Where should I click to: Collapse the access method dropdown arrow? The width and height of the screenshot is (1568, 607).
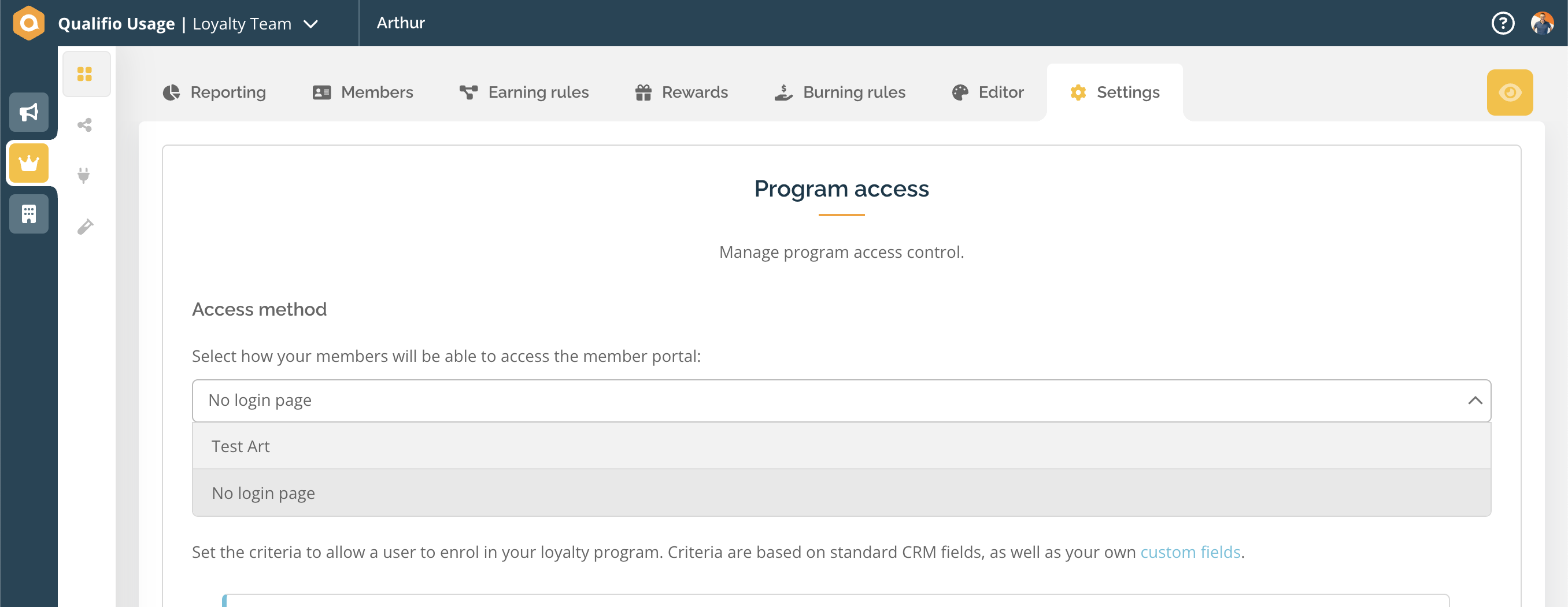tap(1474, 401)
